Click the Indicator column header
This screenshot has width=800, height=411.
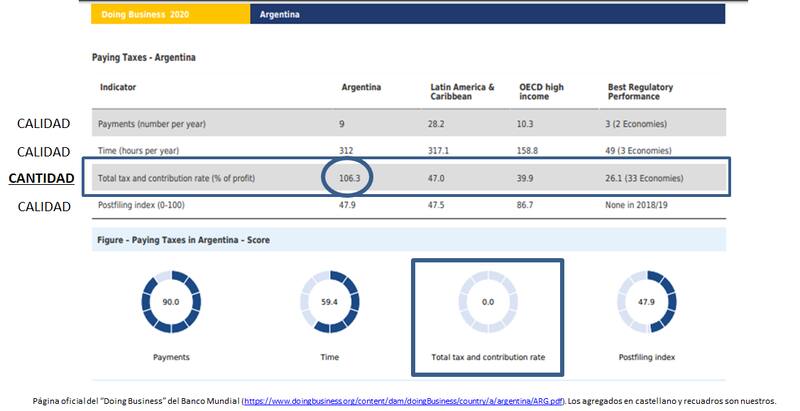118,88
